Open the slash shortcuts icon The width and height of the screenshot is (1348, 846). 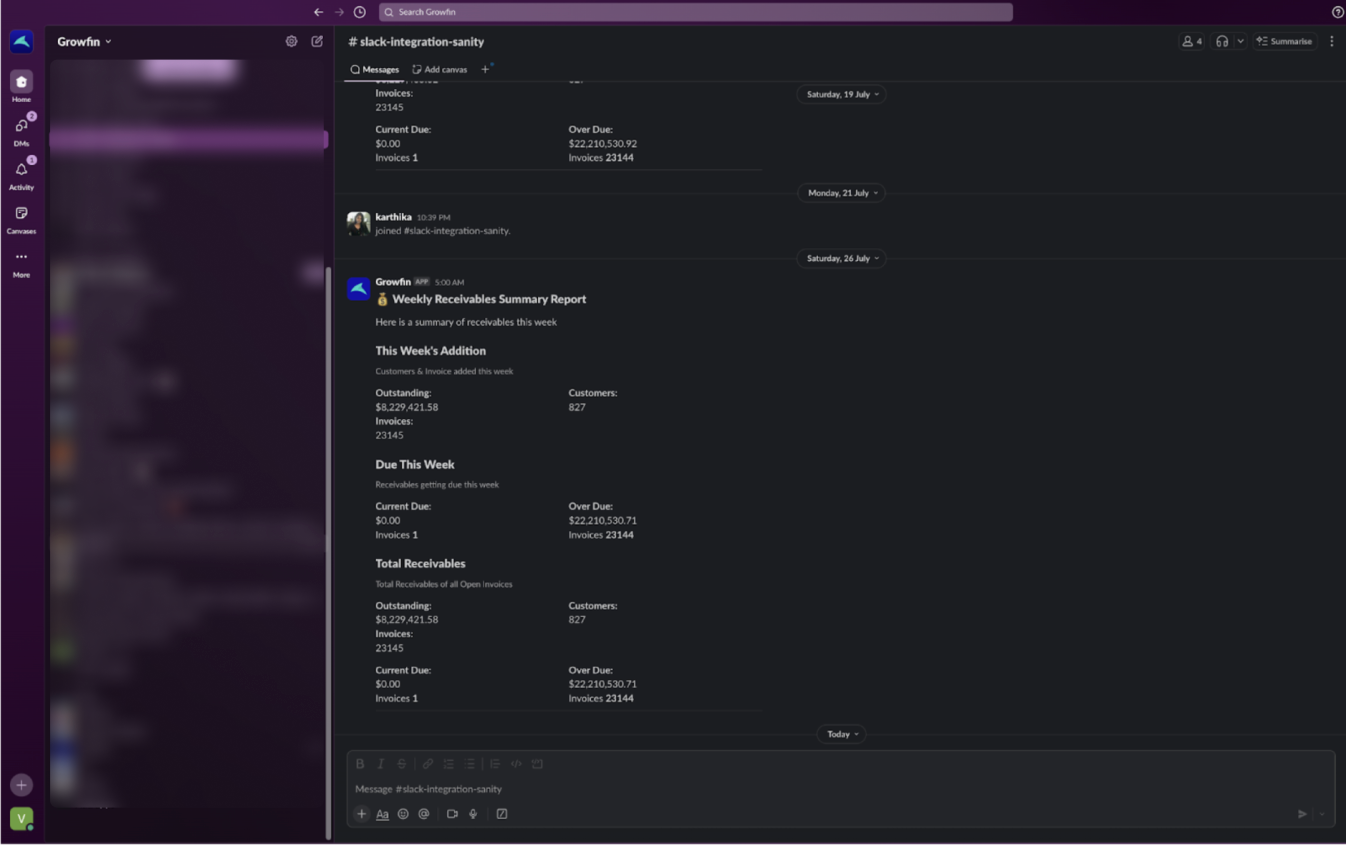point(502,815)
